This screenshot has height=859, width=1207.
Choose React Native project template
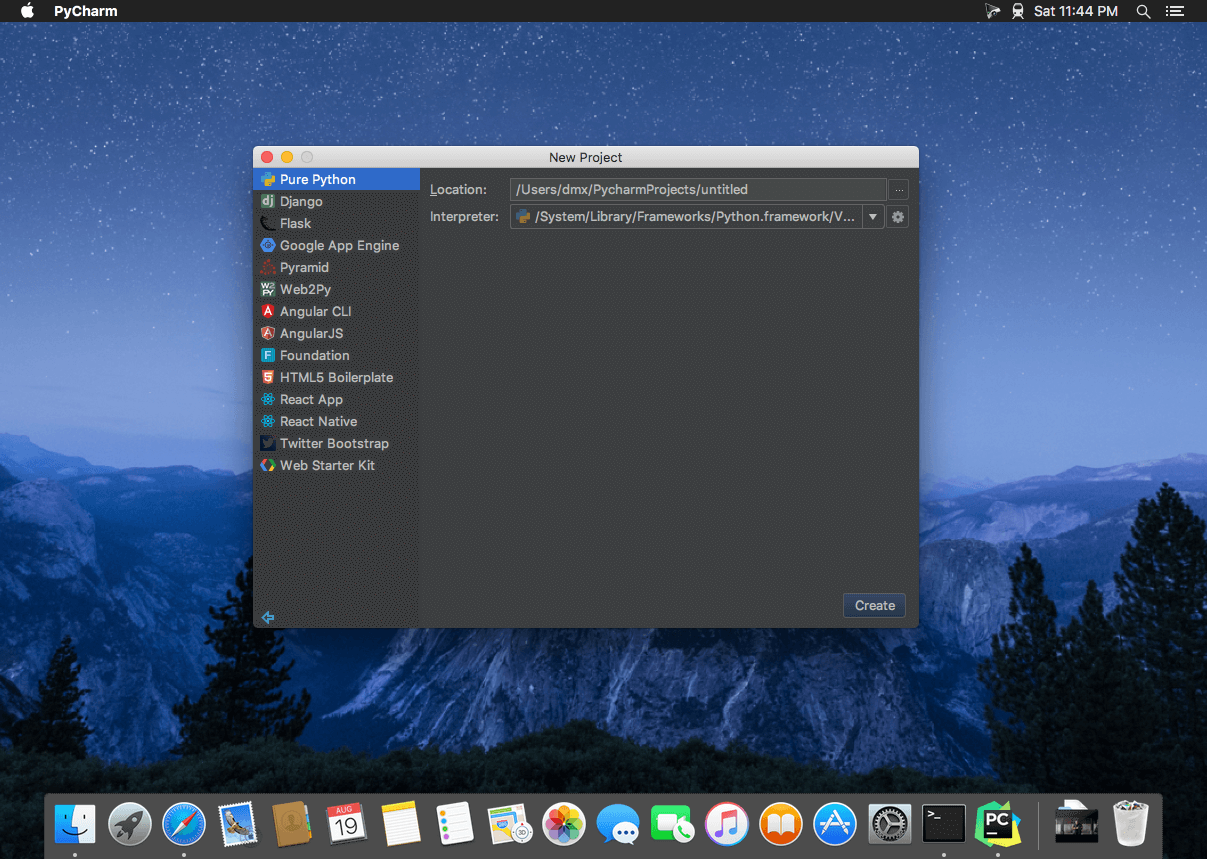(x=336, y=421)
